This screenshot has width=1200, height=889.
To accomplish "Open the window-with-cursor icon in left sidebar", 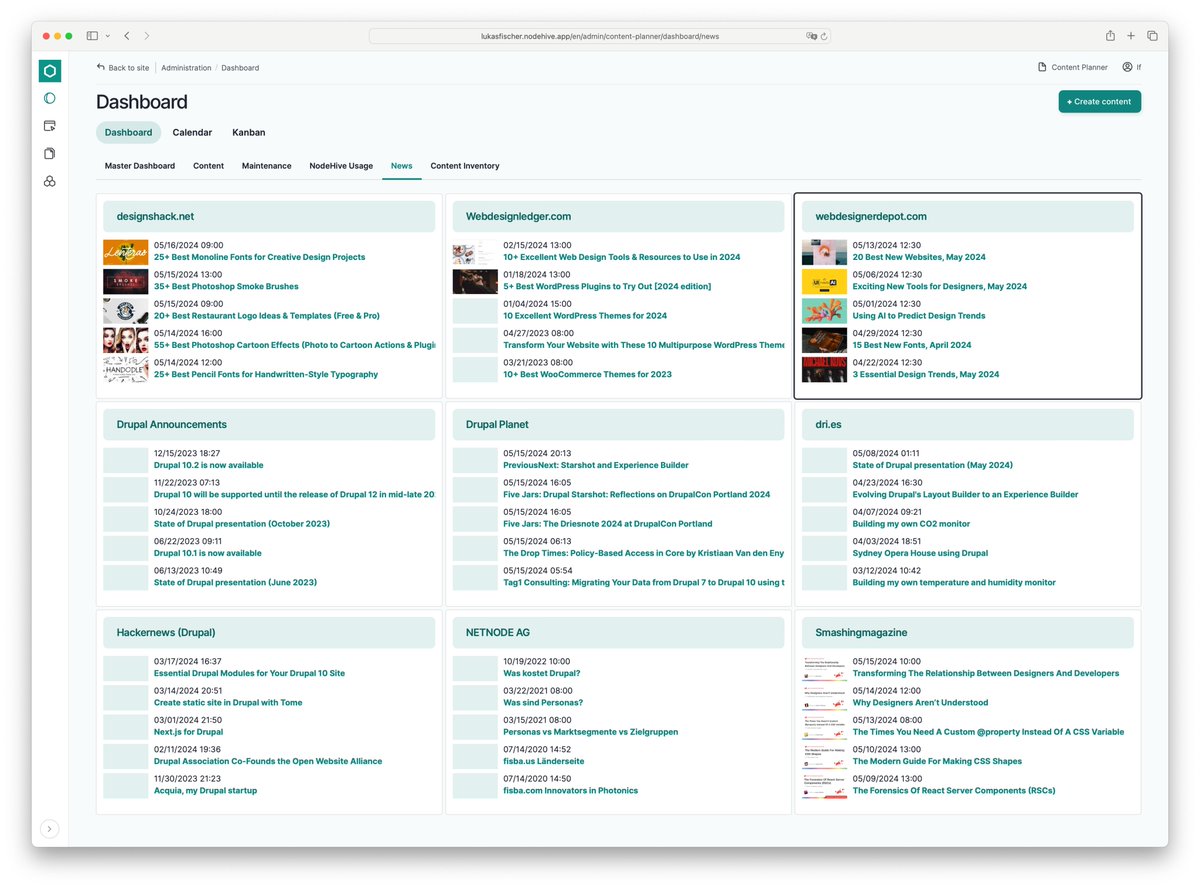I will [x=50, y=126].
